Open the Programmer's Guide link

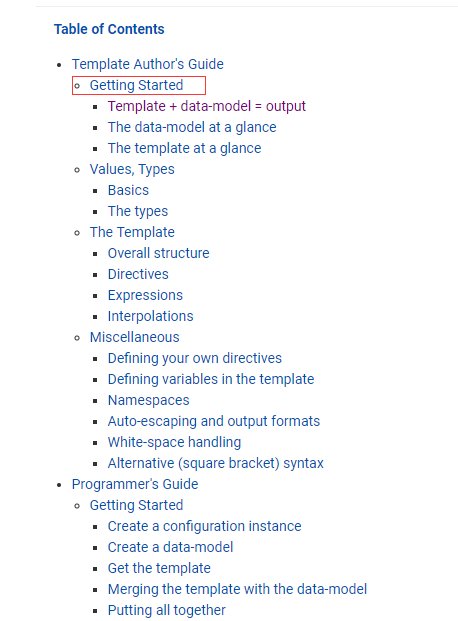click(x=135, y=484)
